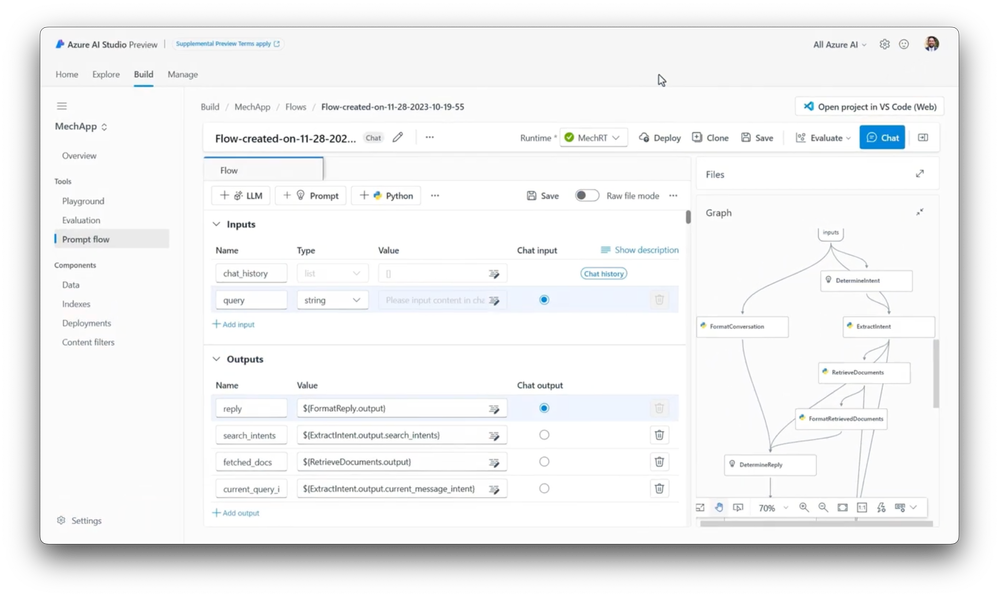Select the hand pan tool in the graph toolbar
Image resolution: width=999 pixels, height=597 pixels.
pyautogui.click(x=719, y=507)
